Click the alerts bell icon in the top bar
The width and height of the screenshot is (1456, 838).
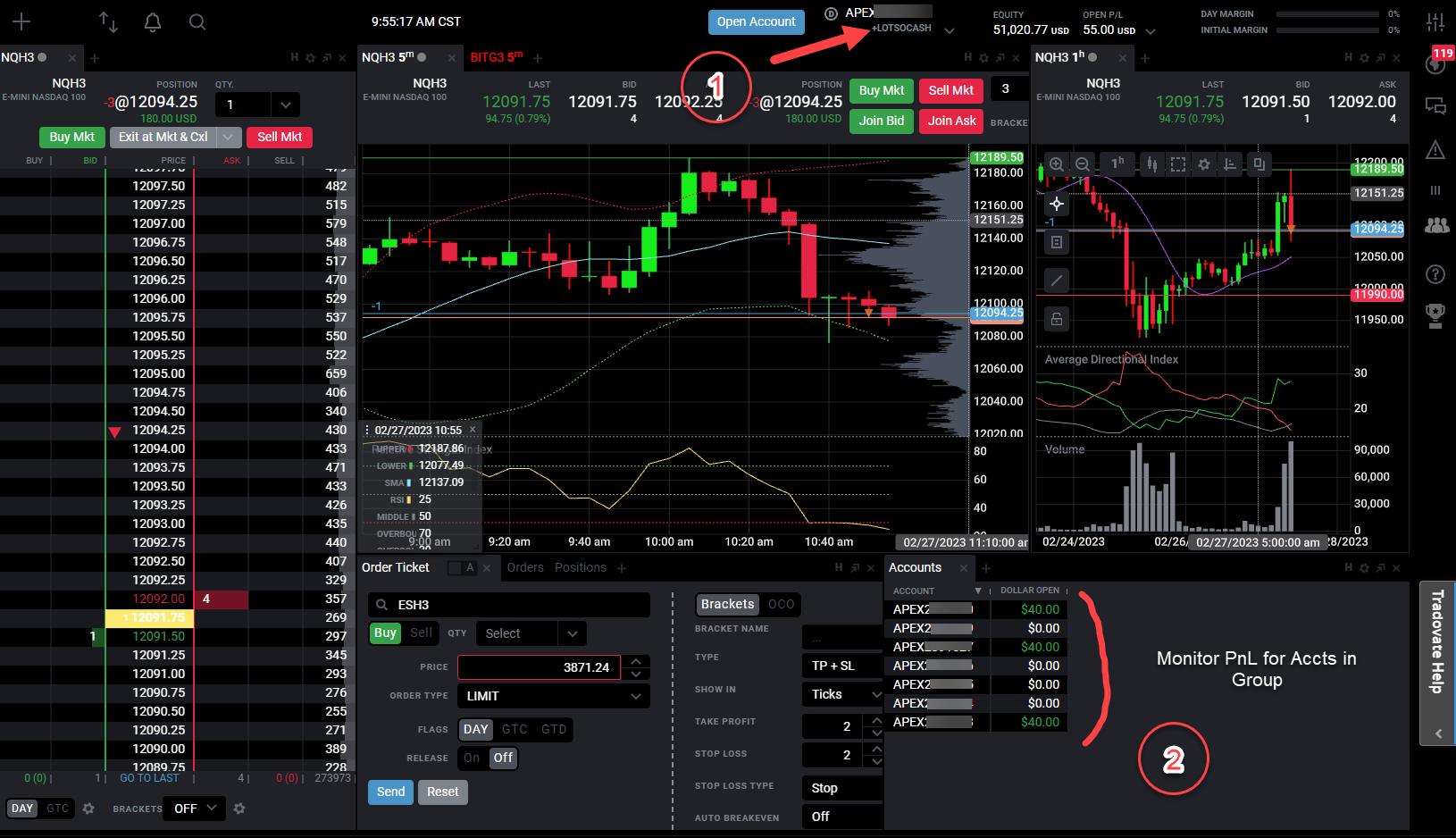[x=152, y=22]
